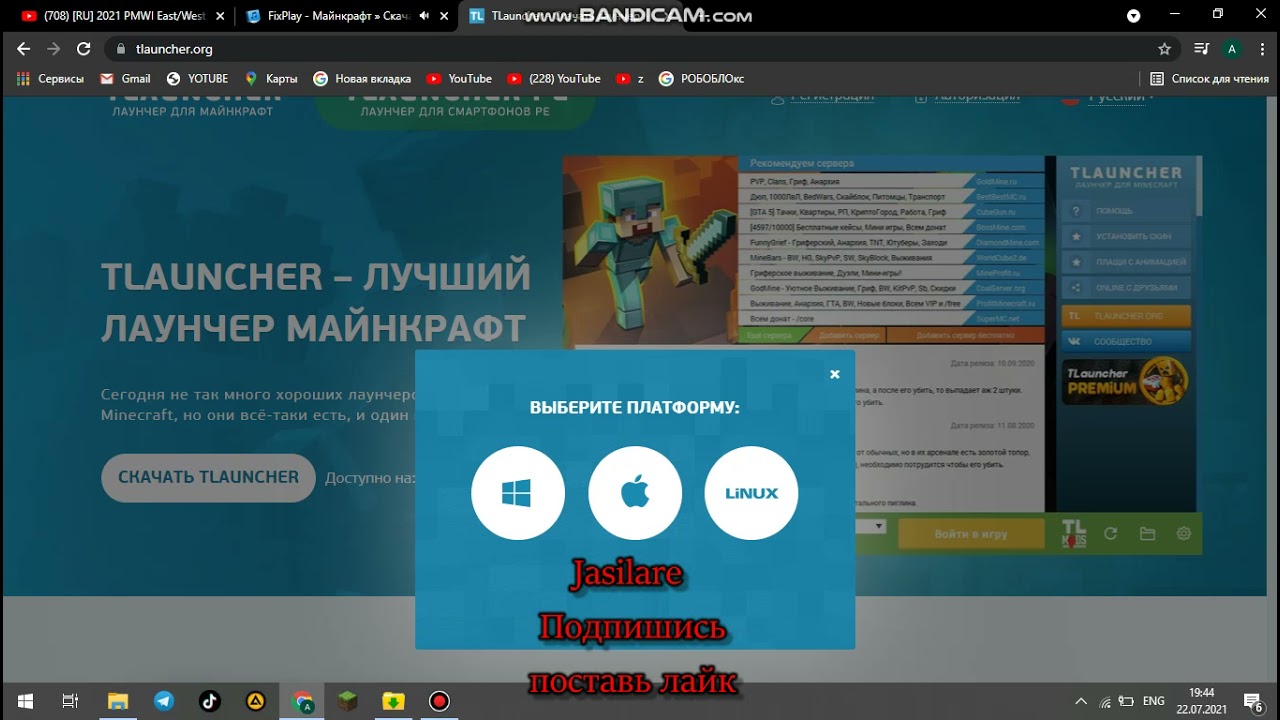Open Minecraft grass block taskbar icon

coord(347,701)
